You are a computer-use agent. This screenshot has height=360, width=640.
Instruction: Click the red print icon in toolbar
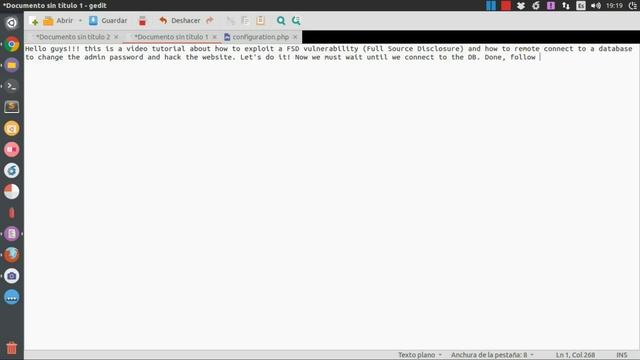click(142, 21)
